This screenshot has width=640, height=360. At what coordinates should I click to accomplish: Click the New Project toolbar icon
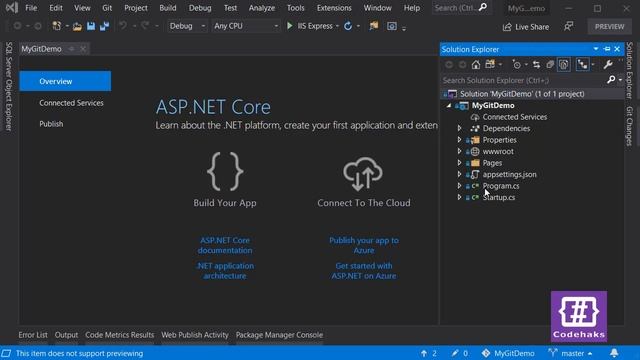pos(57,26)
